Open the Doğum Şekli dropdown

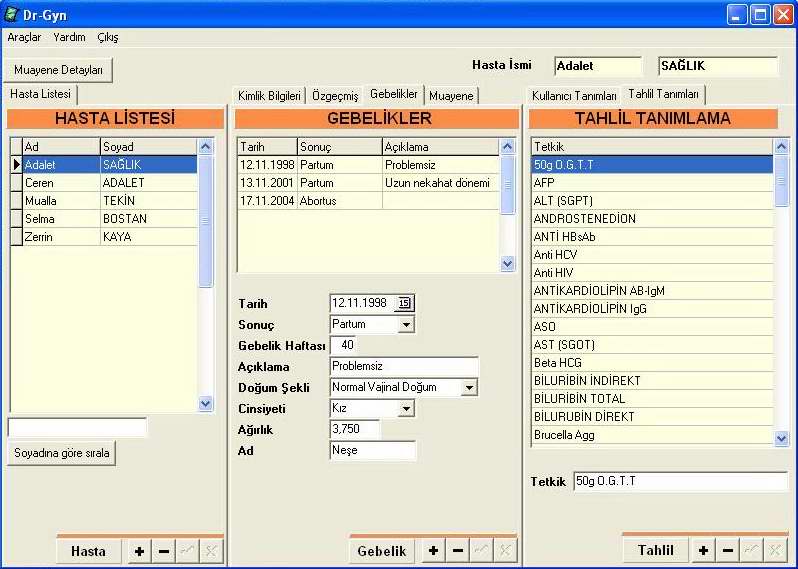[469, 388]
